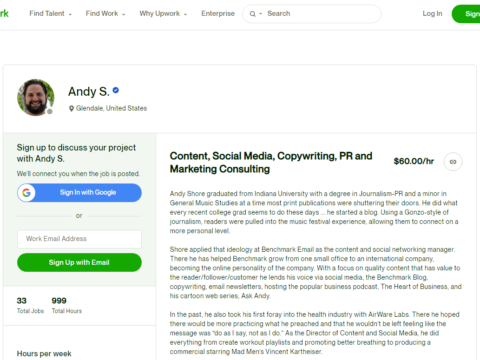Click the green Sign Up button in header

466,14
